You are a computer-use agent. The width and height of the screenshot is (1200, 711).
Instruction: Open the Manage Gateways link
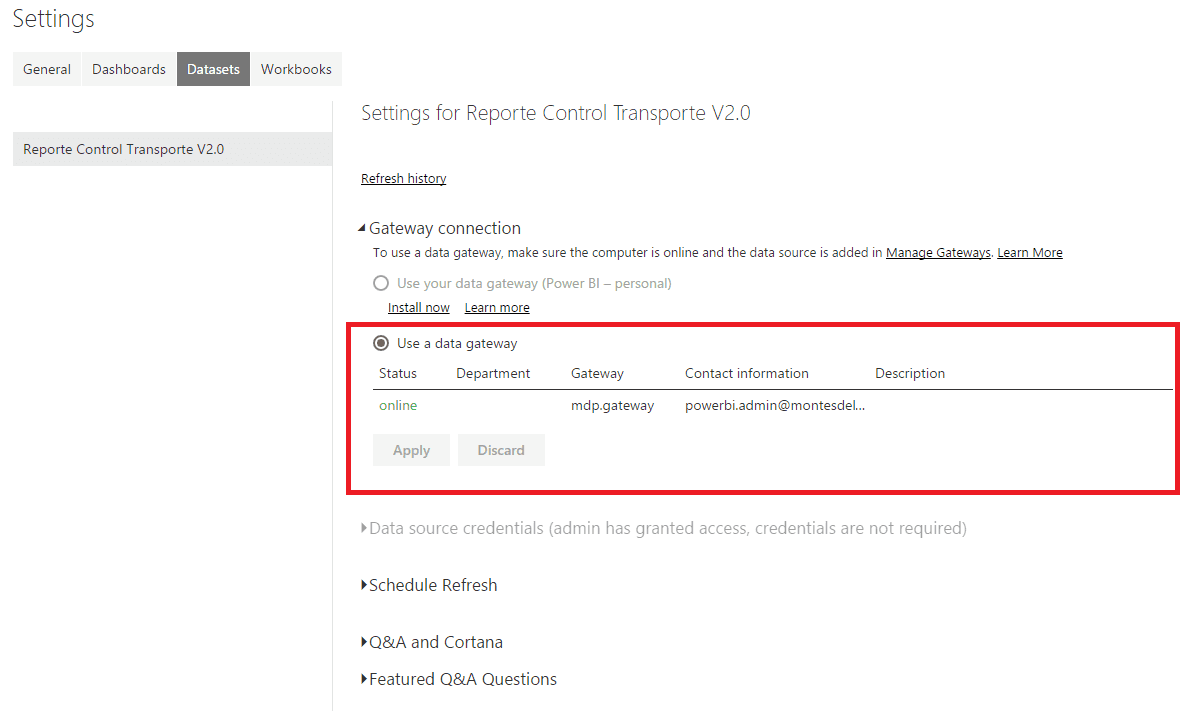pos(938,253)
